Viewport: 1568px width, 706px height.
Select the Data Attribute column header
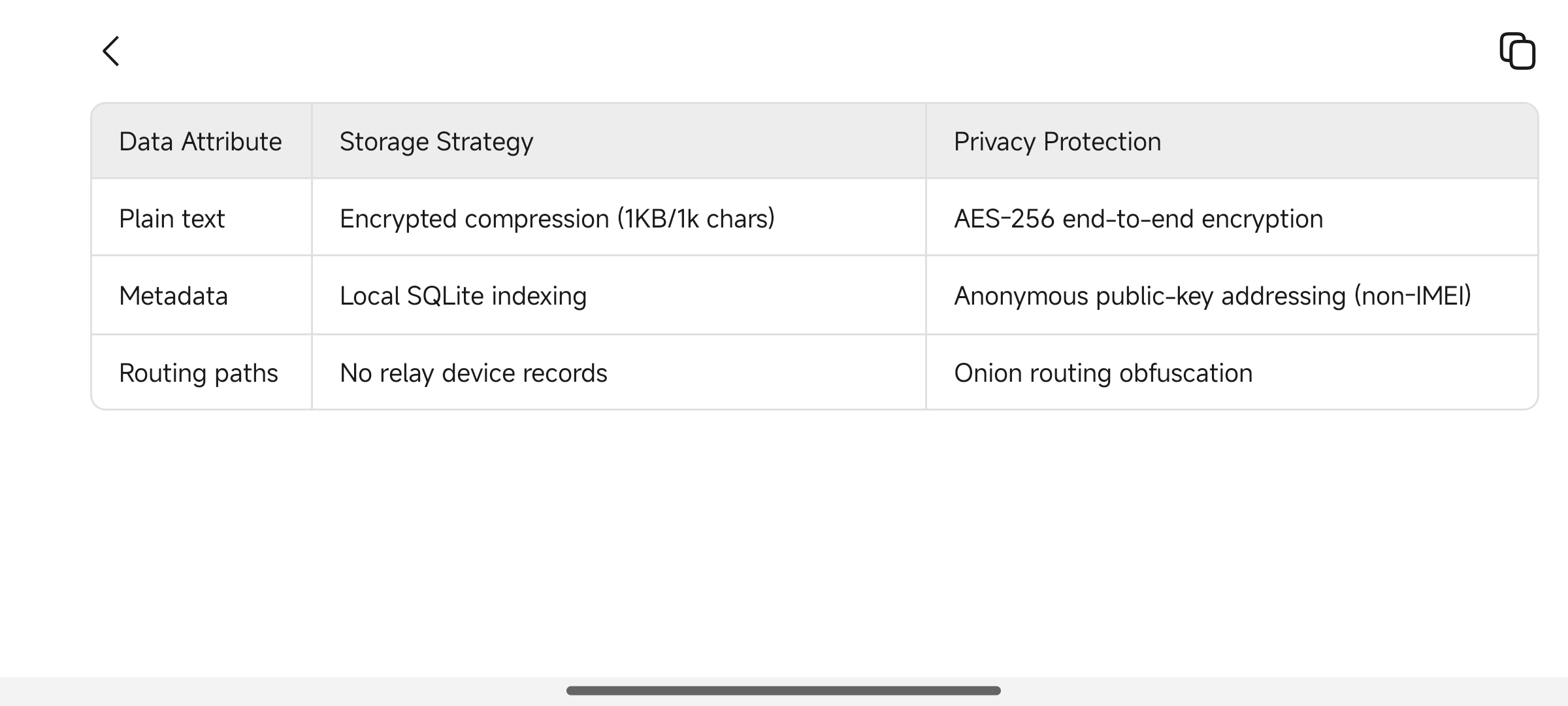click(201, 141)
